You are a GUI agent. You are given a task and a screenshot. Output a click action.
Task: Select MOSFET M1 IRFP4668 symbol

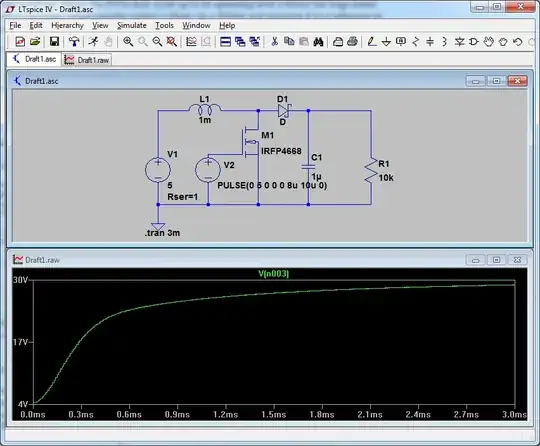point(251,142)
